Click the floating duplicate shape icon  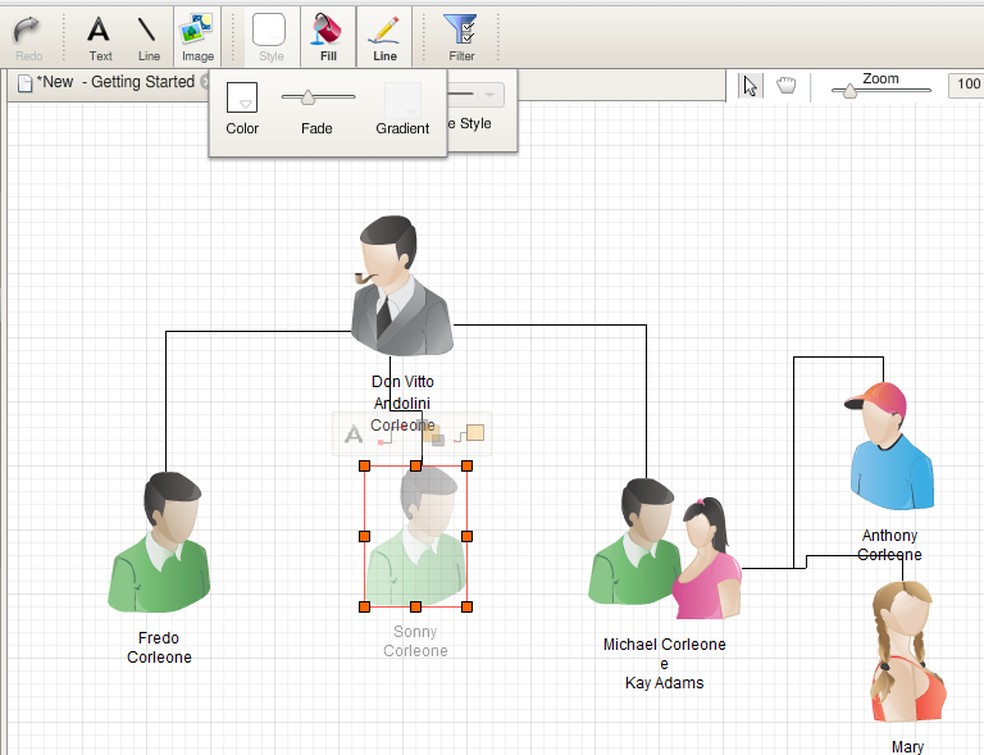coord(433,434)
